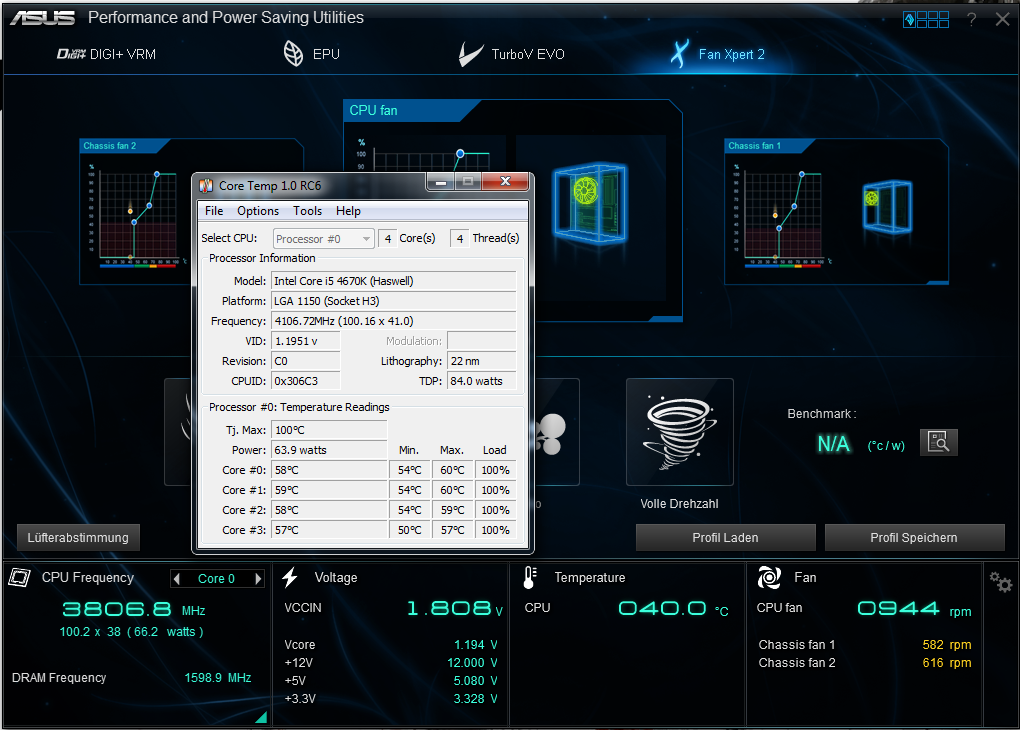Click the CPU Frequency chip icon

(x=20, y=577)
